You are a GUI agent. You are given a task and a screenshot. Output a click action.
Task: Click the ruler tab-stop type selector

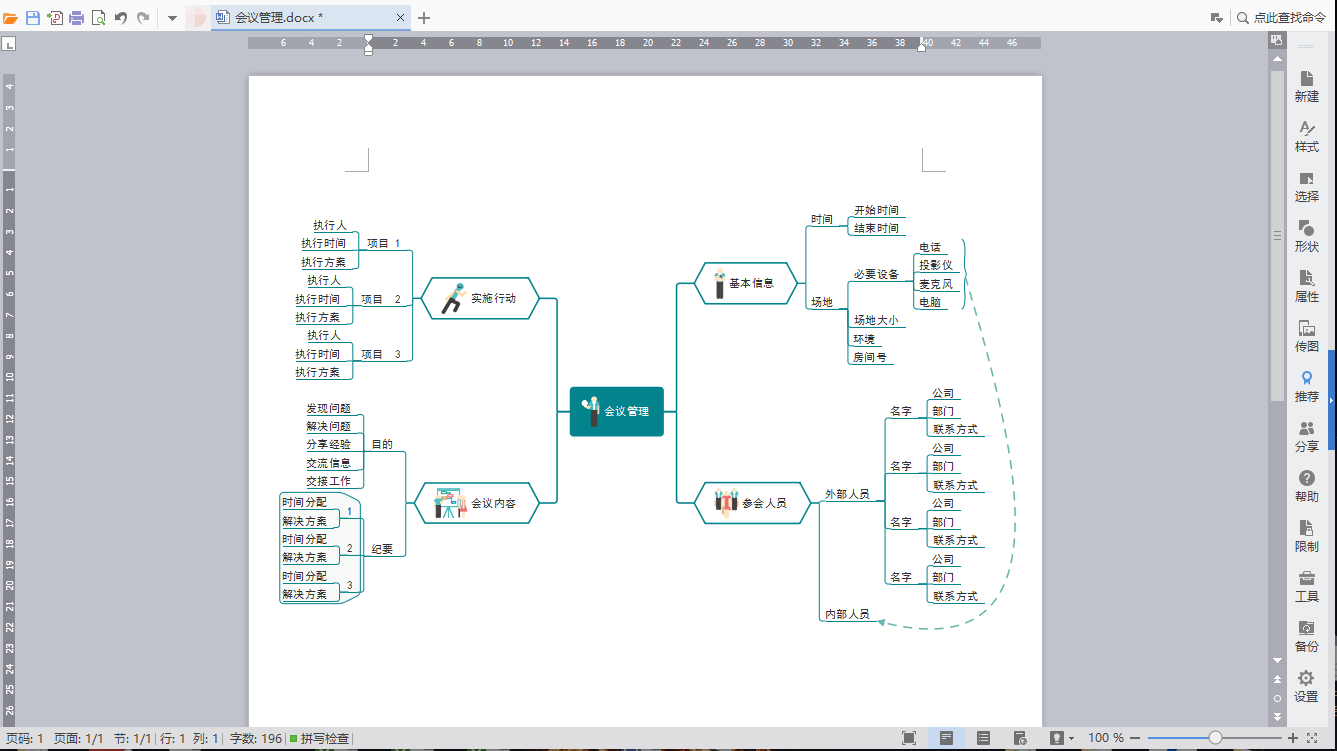point(9,44)
